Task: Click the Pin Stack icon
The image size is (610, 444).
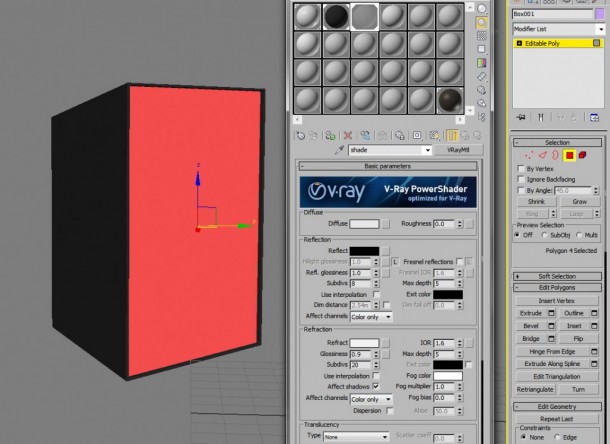Action: [521, 117]
